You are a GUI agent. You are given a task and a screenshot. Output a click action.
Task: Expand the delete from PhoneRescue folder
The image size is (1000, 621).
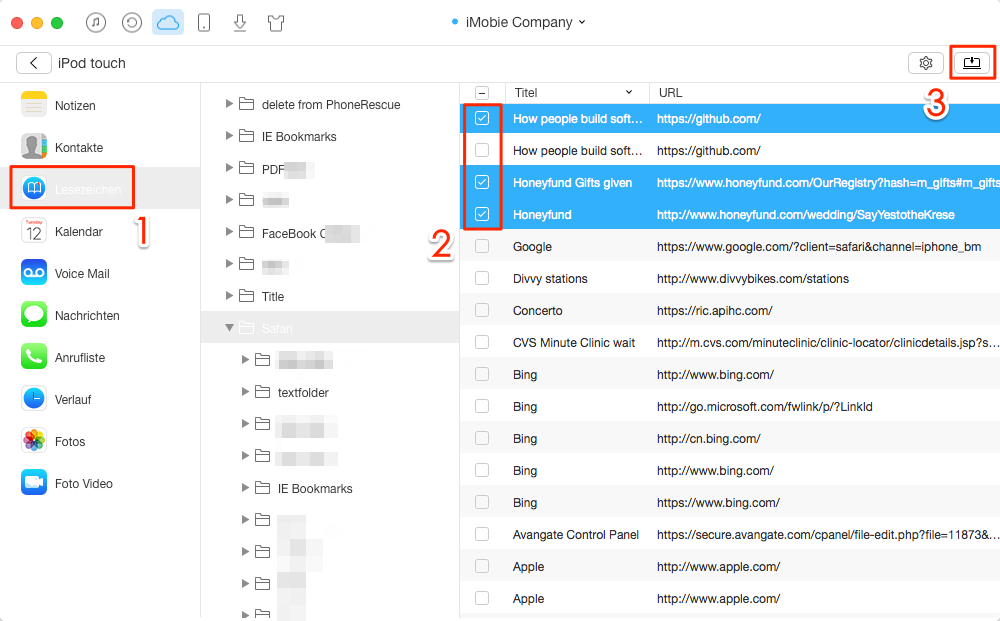[229, 103]
